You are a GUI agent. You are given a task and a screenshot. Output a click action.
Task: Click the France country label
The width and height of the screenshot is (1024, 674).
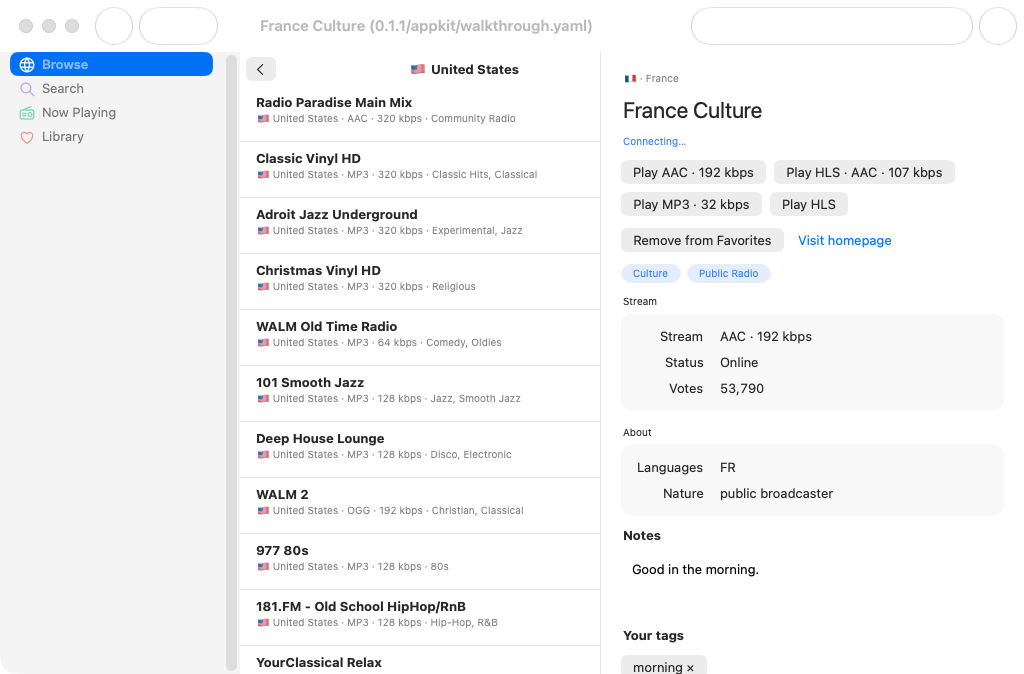pos(662,78)
